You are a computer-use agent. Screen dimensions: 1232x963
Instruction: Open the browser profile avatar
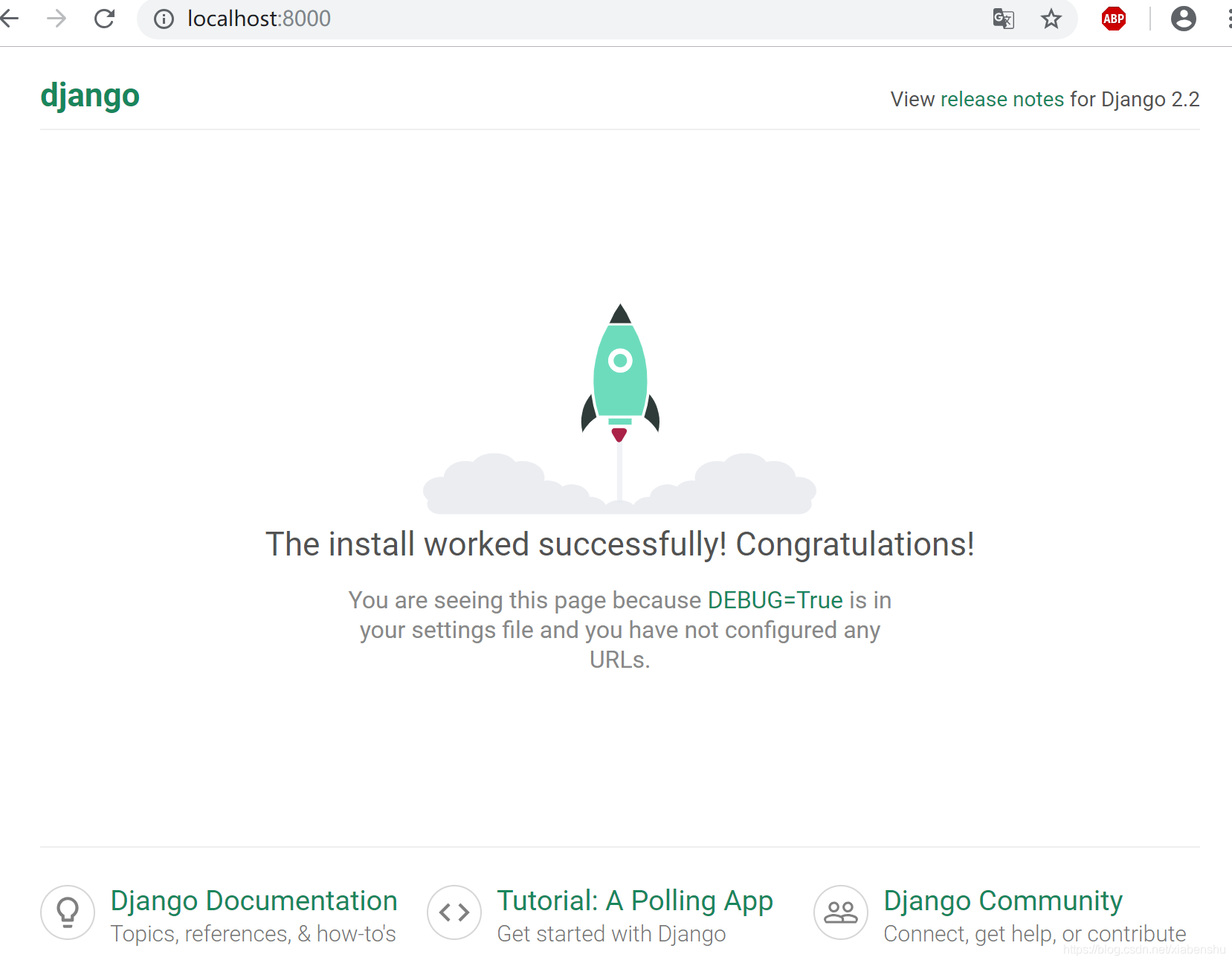tap(1183, 19)
